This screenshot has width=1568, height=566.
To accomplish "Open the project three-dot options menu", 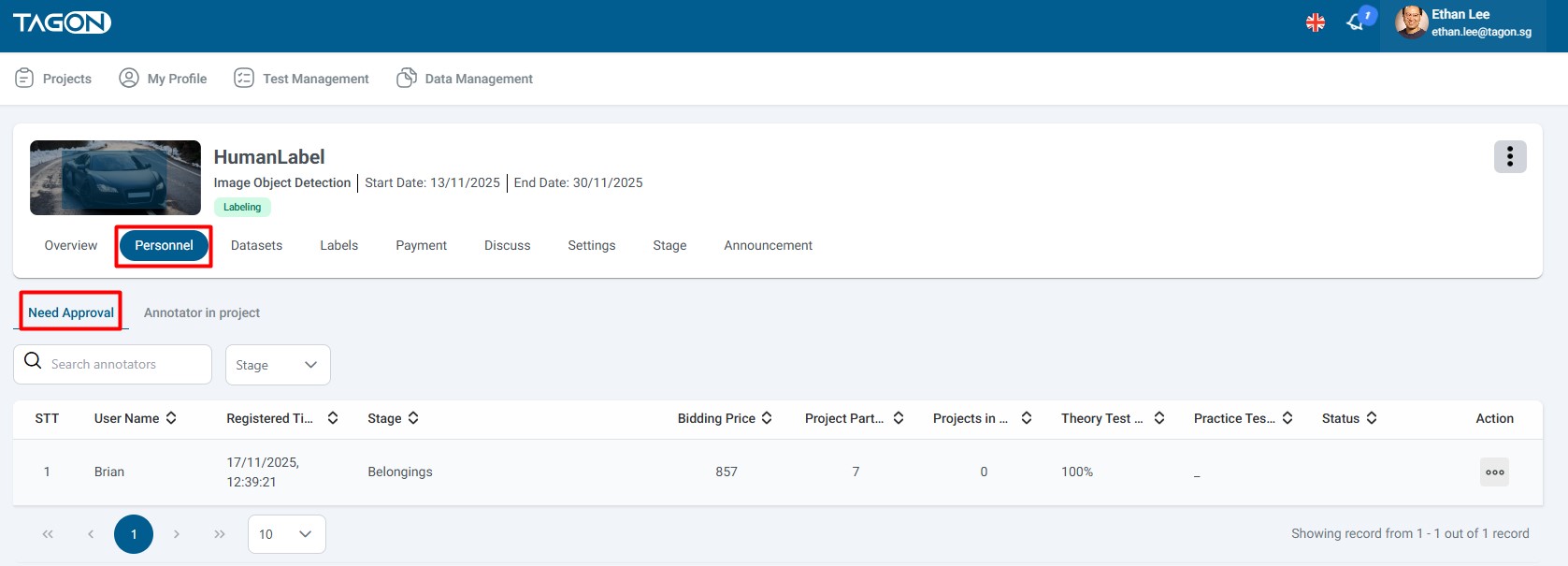I will click(x=1509, y=157).
